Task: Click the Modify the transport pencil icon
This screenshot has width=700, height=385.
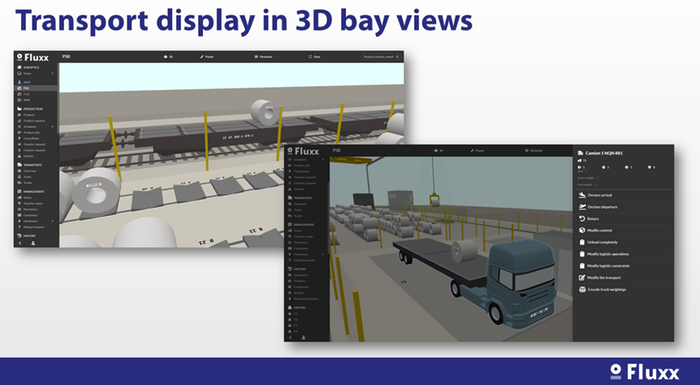Action: click(582, 277)
